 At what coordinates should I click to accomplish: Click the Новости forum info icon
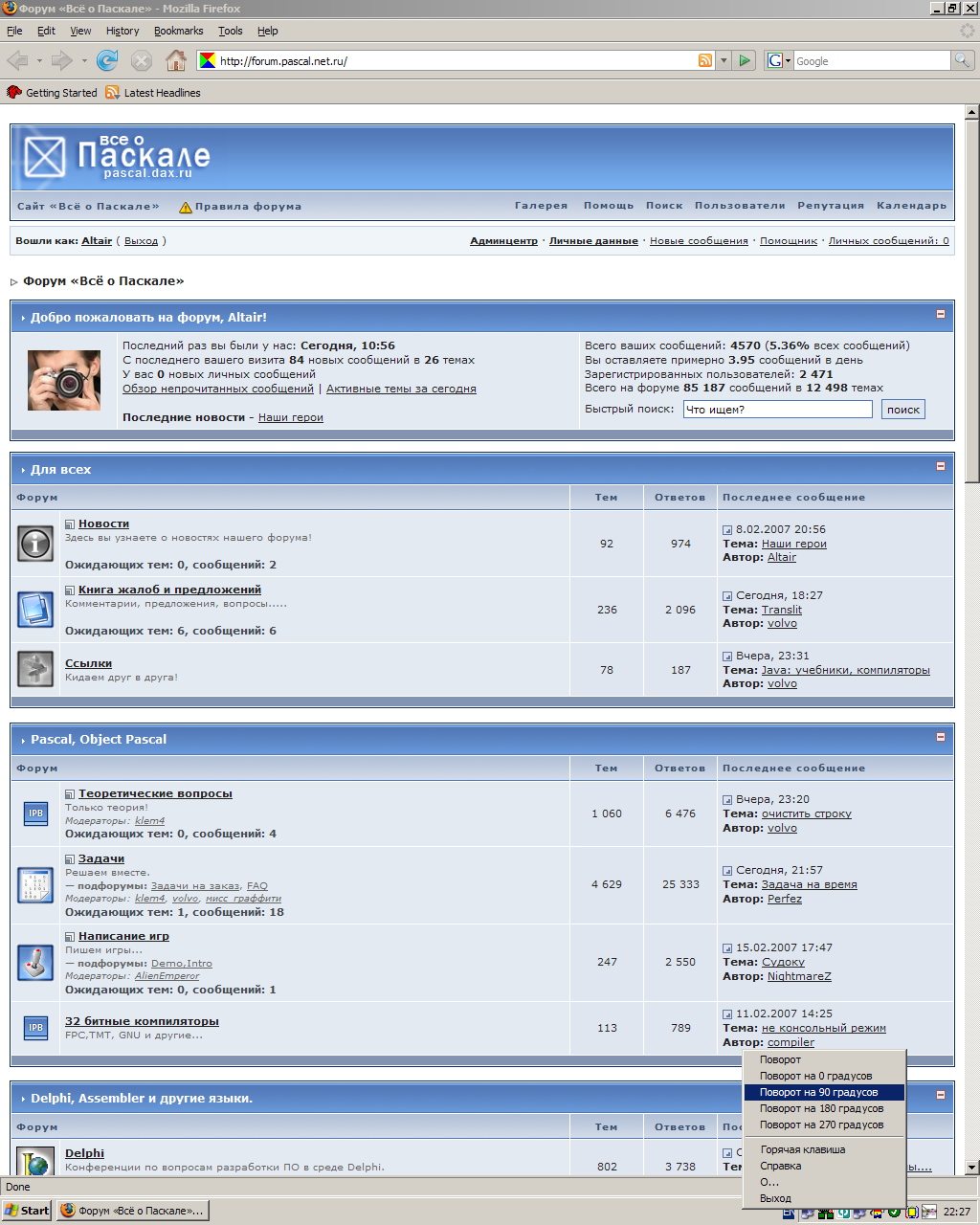(35, 544)
